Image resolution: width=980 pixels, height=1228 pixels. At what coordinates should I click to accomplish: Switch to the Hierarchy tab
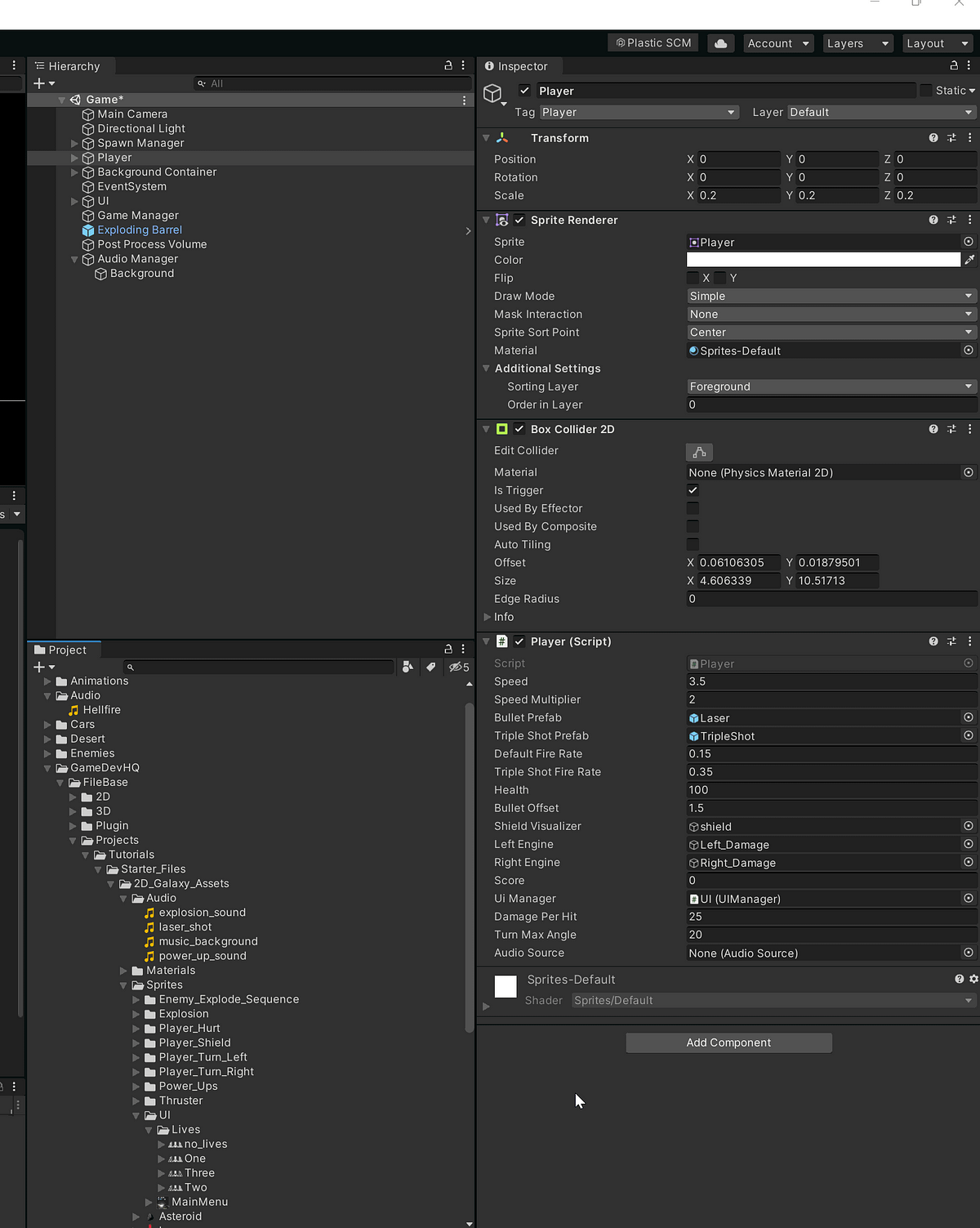(69, 66)
